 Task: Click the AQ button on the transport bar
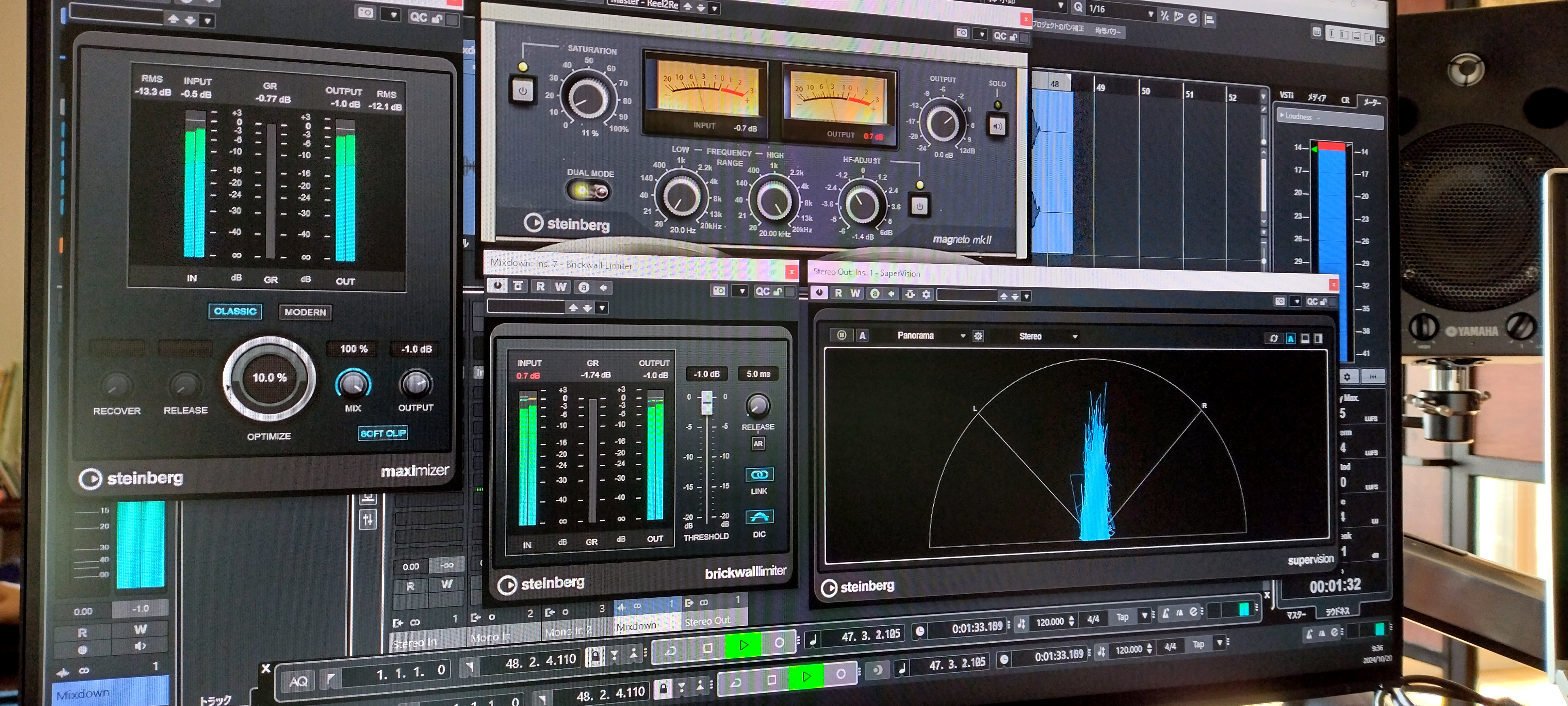[298, 681]
